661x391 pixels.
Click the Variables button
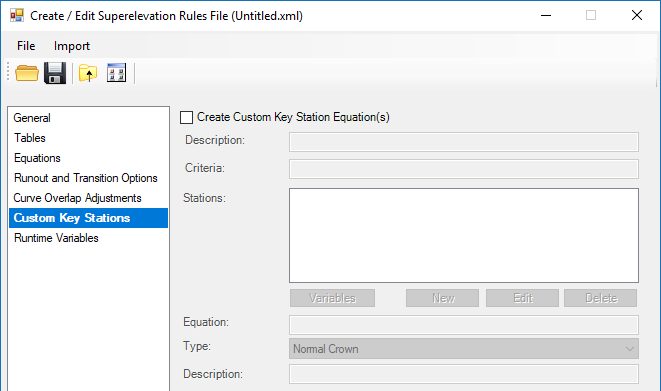332,298
